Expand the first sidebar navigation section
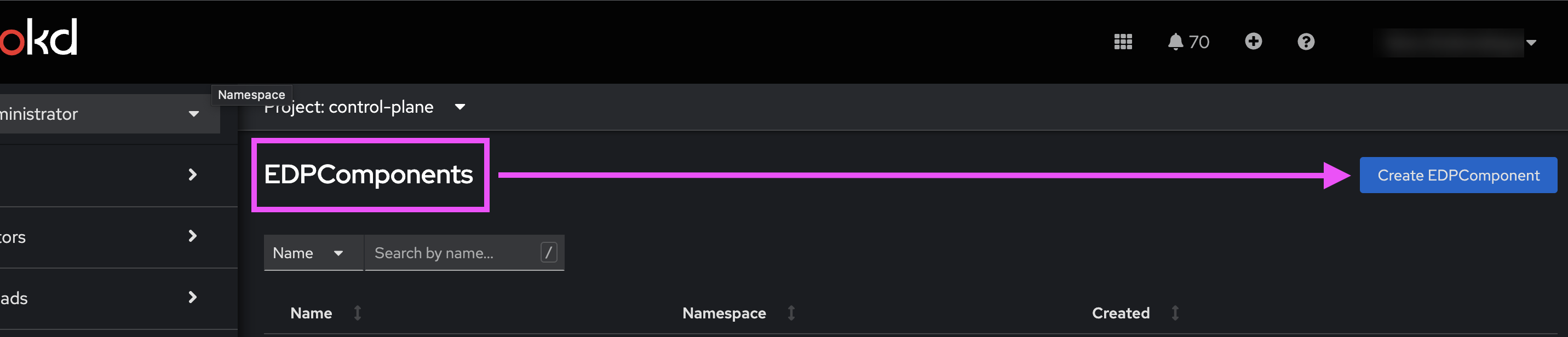The width and height of the screenshot is (1568, 337). 119,175
